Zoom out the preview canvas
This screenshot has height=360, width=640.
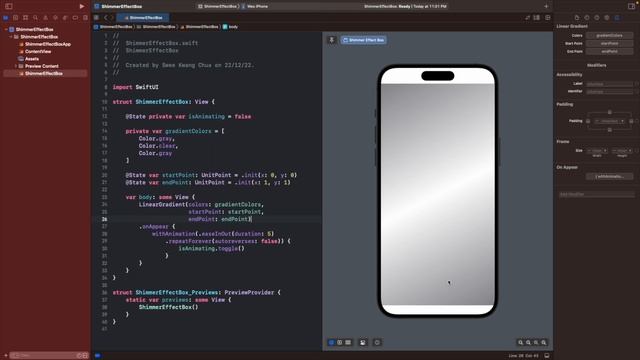point(520,342)
